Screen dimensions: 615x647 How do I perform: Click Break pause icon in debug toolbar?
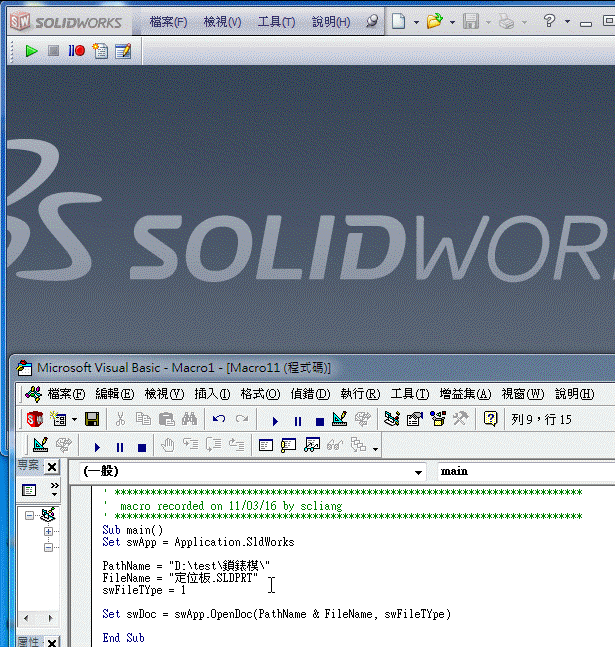point(120,447)
